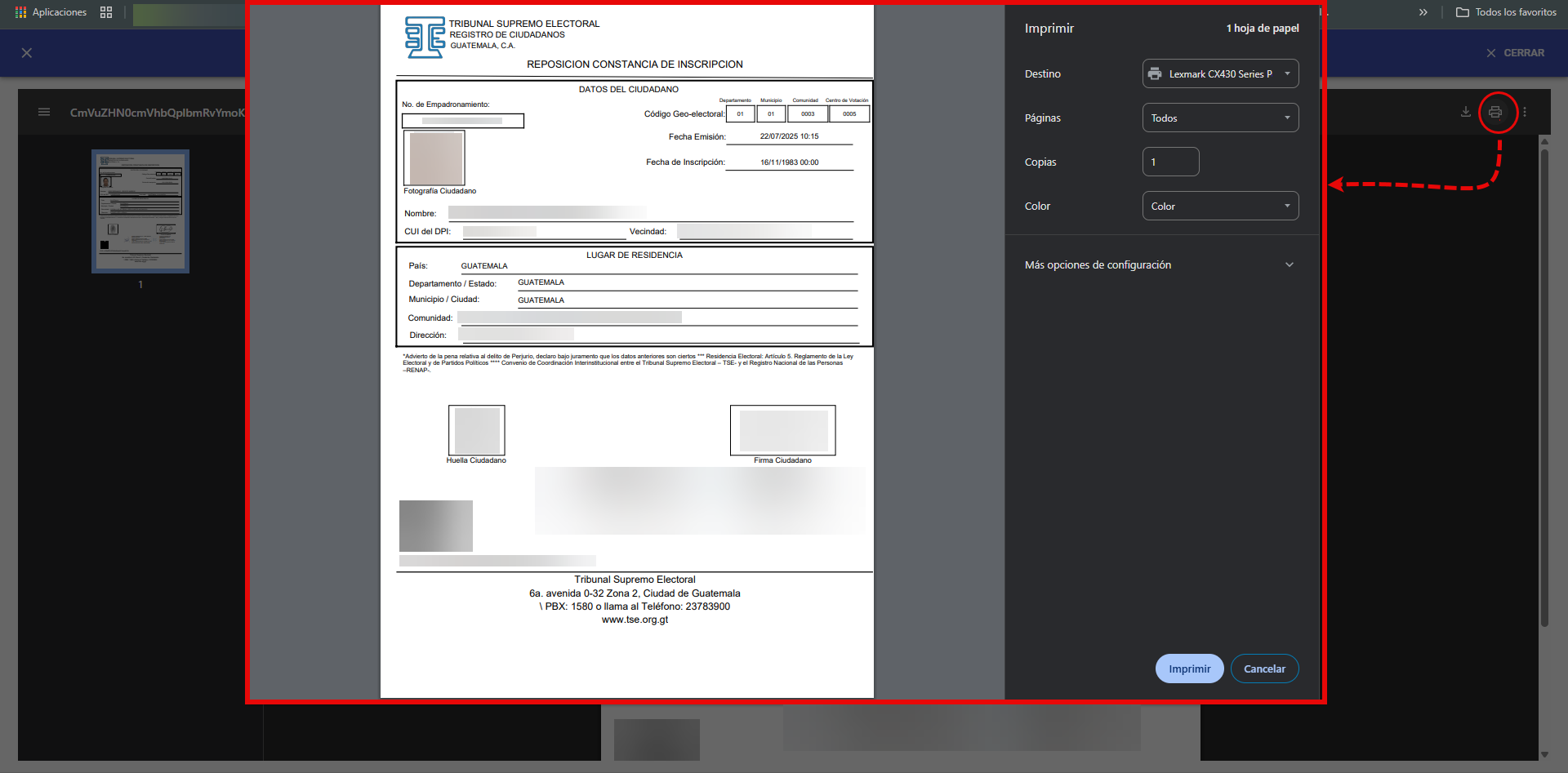Screen dimensions: 1568x773
Task: Click the X icon on blue bar
Action: [27, 53]
